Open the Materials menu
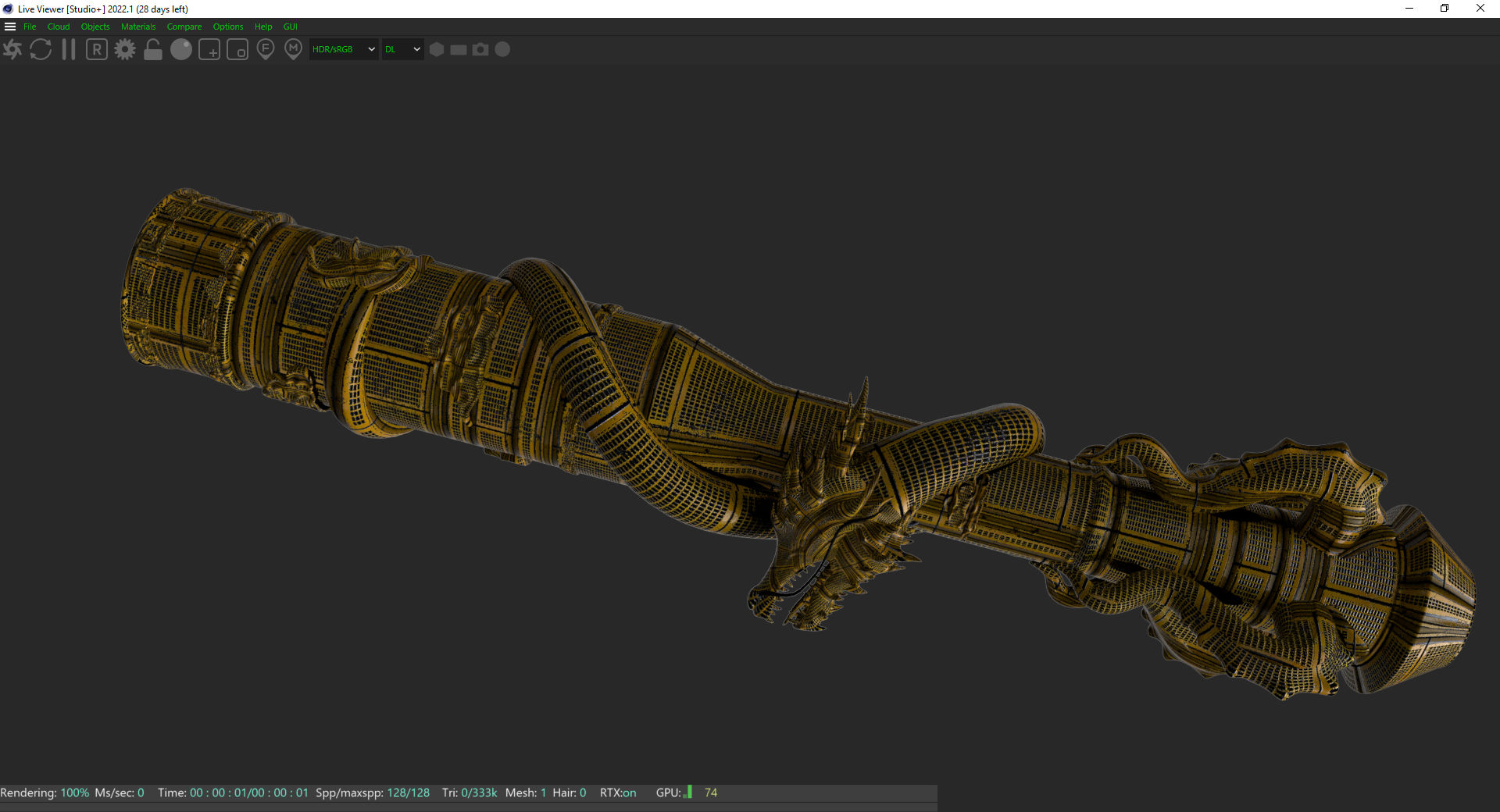This screenshot has width=1500, height=812. coord(138,27)
